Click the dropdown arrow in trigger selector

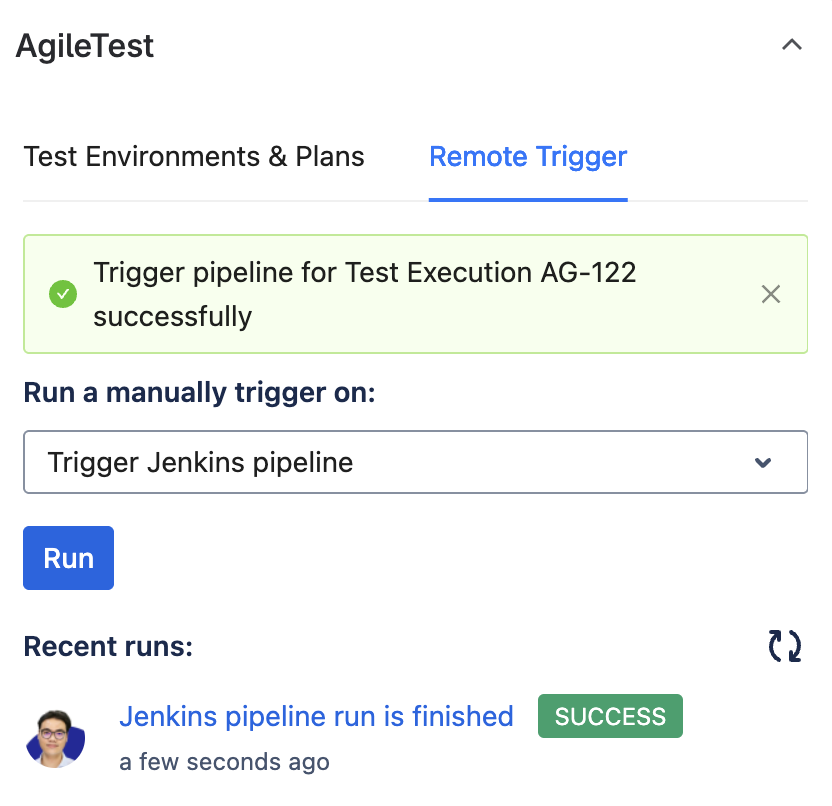763,463
